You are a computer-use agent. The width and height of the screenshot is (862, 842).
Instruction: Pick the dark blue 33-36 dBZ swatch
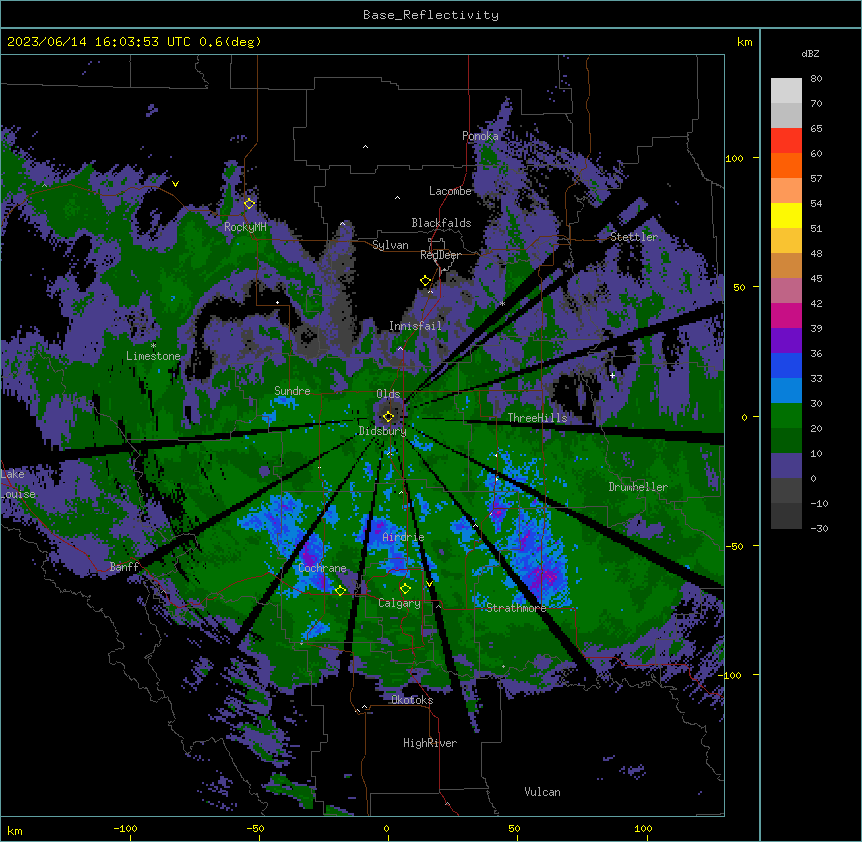[x=786, y=365]
